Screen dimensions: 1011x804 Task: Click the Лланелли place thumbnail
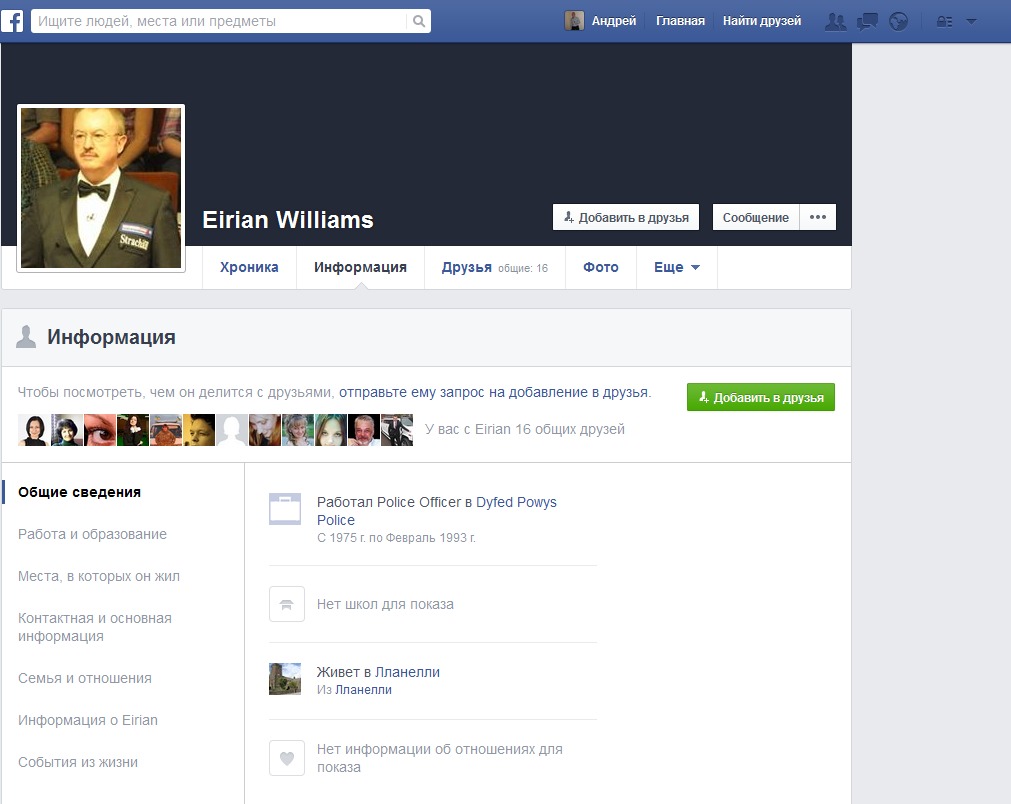(285, 679)
